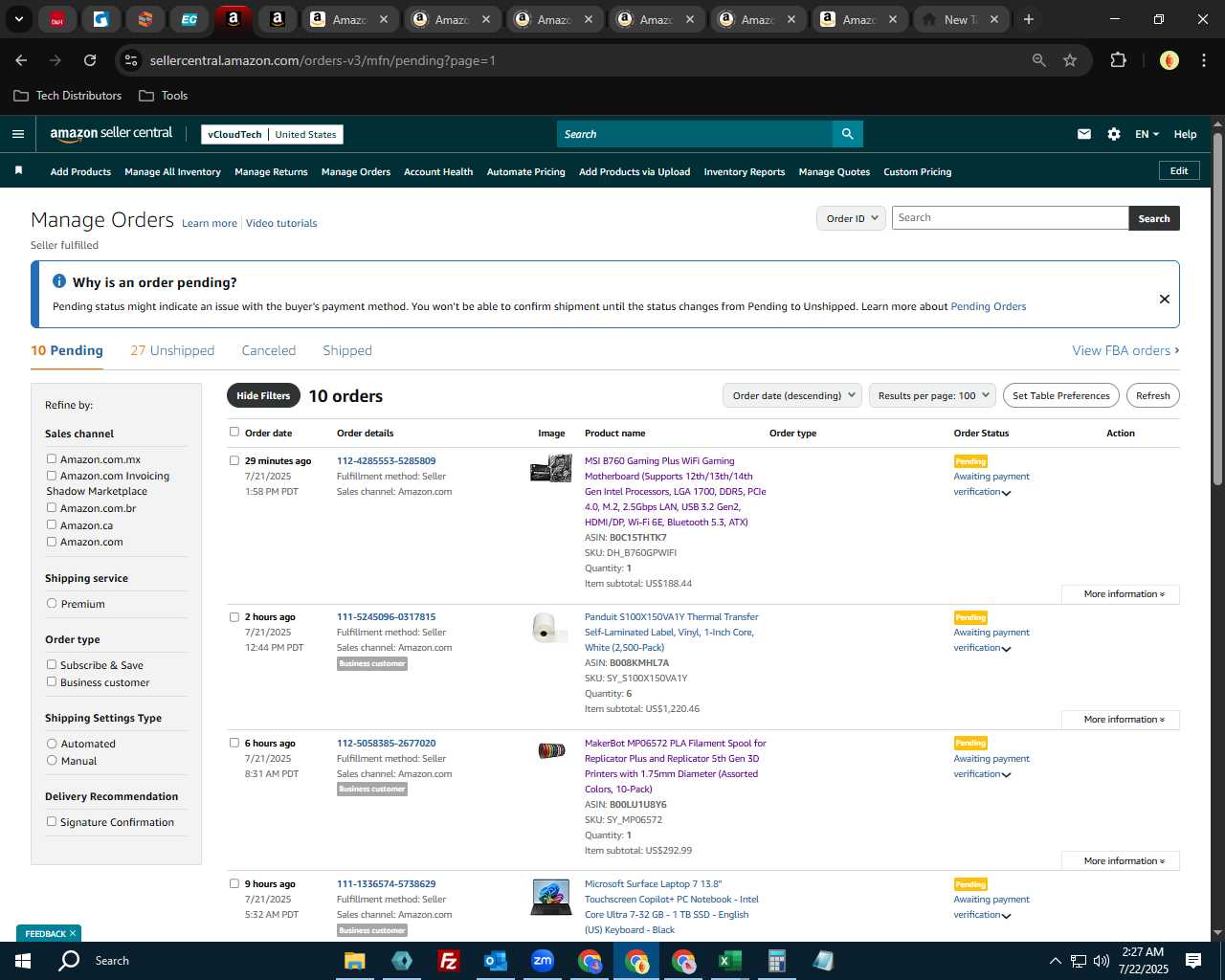Image resolution: width=1225 pixels, height=980 pixels.
Task: Click the MSI motherboard product thumbnail
Action: point(551,469)
